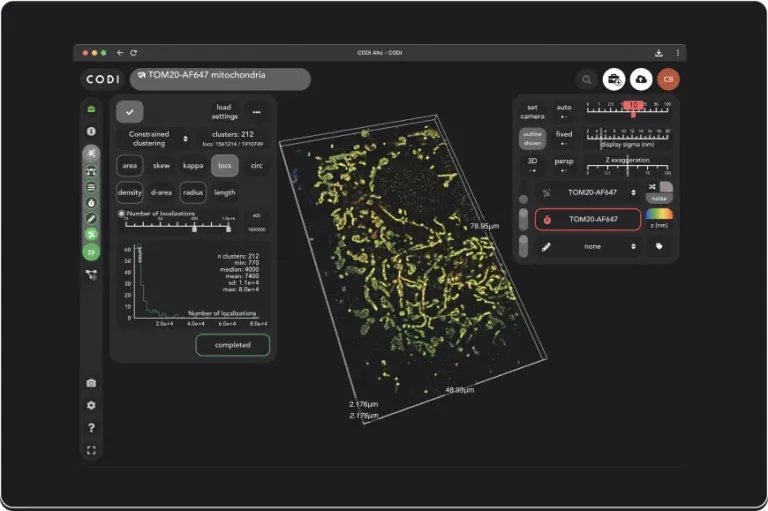Select the locs tab
This screenshot has height=511, width=768.
coord(225,166)
